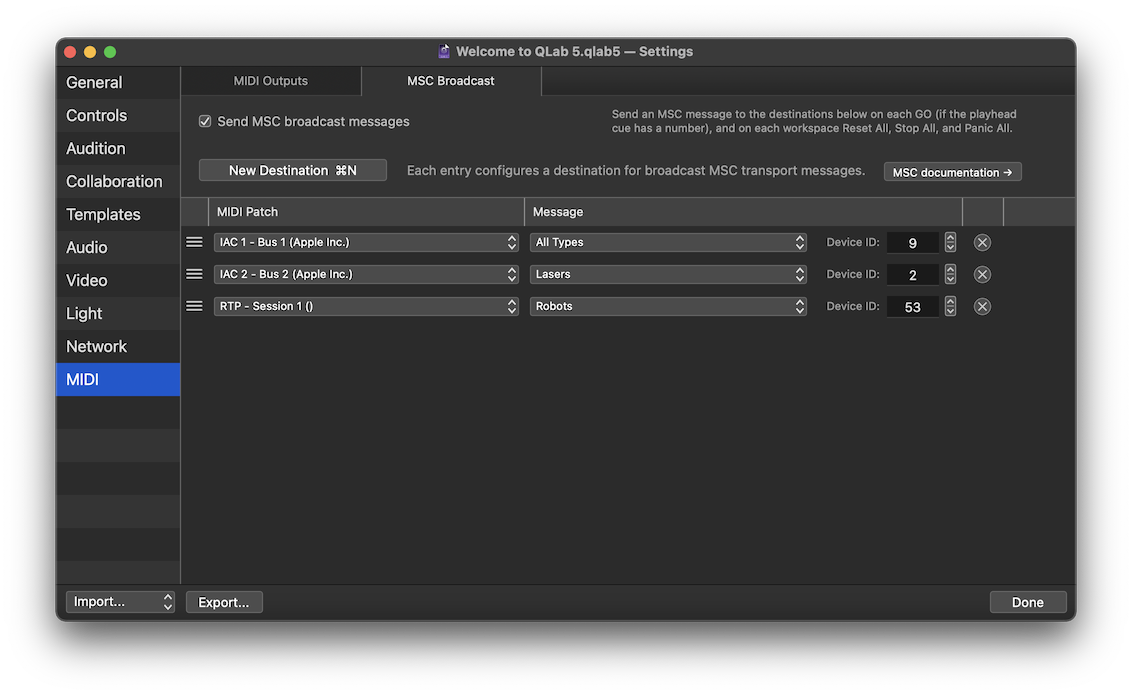Screen dimensions: 1132x695
Task: Increment Device ID 9 with the up stepper
Action: (950, 237)
